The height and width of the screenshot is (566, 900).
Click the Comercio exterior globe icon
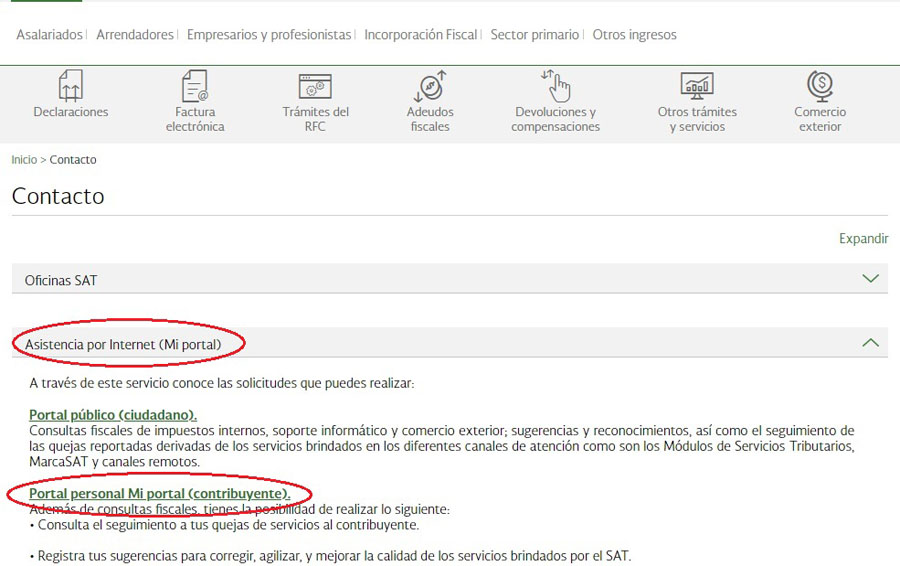(x=820, y=86)
